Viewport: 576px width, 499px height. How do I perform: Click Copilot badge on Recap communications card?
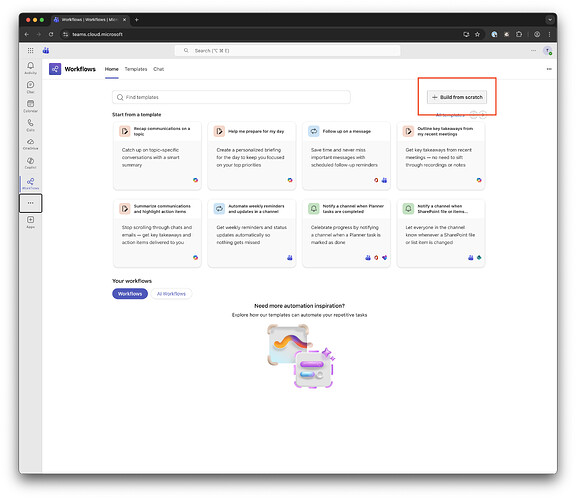tap(195, 180)
